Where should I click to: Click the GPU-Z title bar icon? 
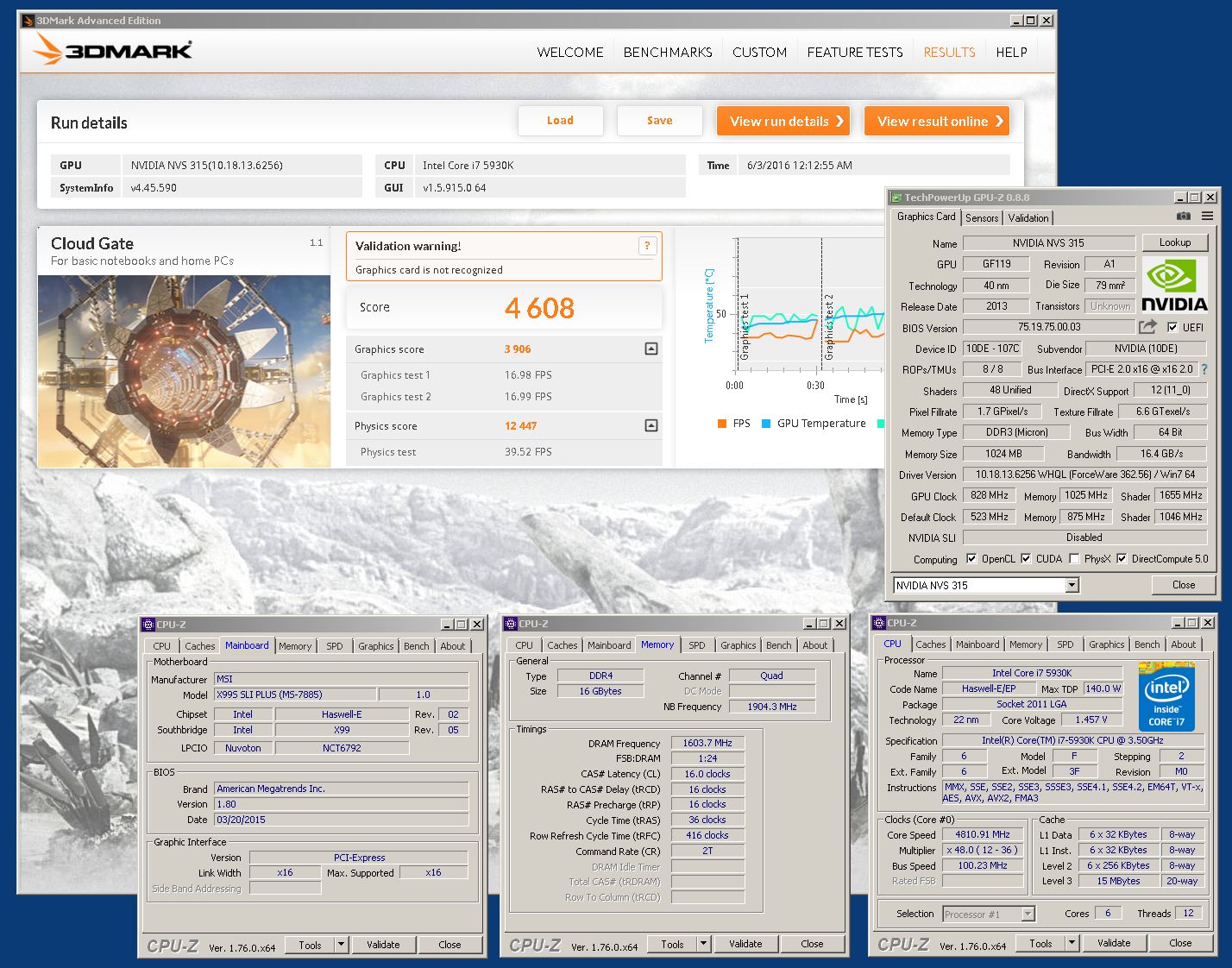point(896,198)
